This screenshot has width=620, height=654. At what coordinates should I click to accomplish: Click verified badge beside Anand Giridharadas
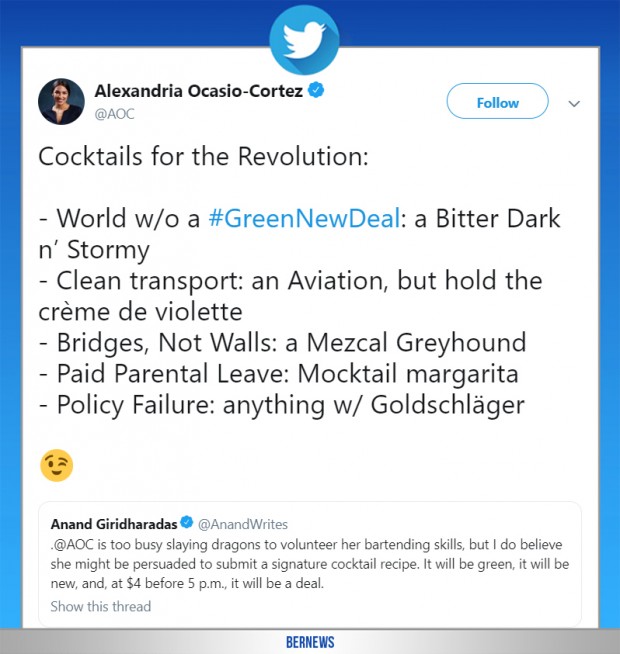pos(184,523)
